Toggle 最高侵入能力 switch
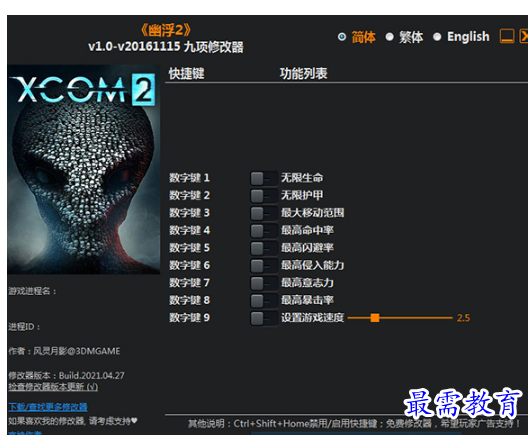This screenshot has width=528, height=435. tap(264, 266)
